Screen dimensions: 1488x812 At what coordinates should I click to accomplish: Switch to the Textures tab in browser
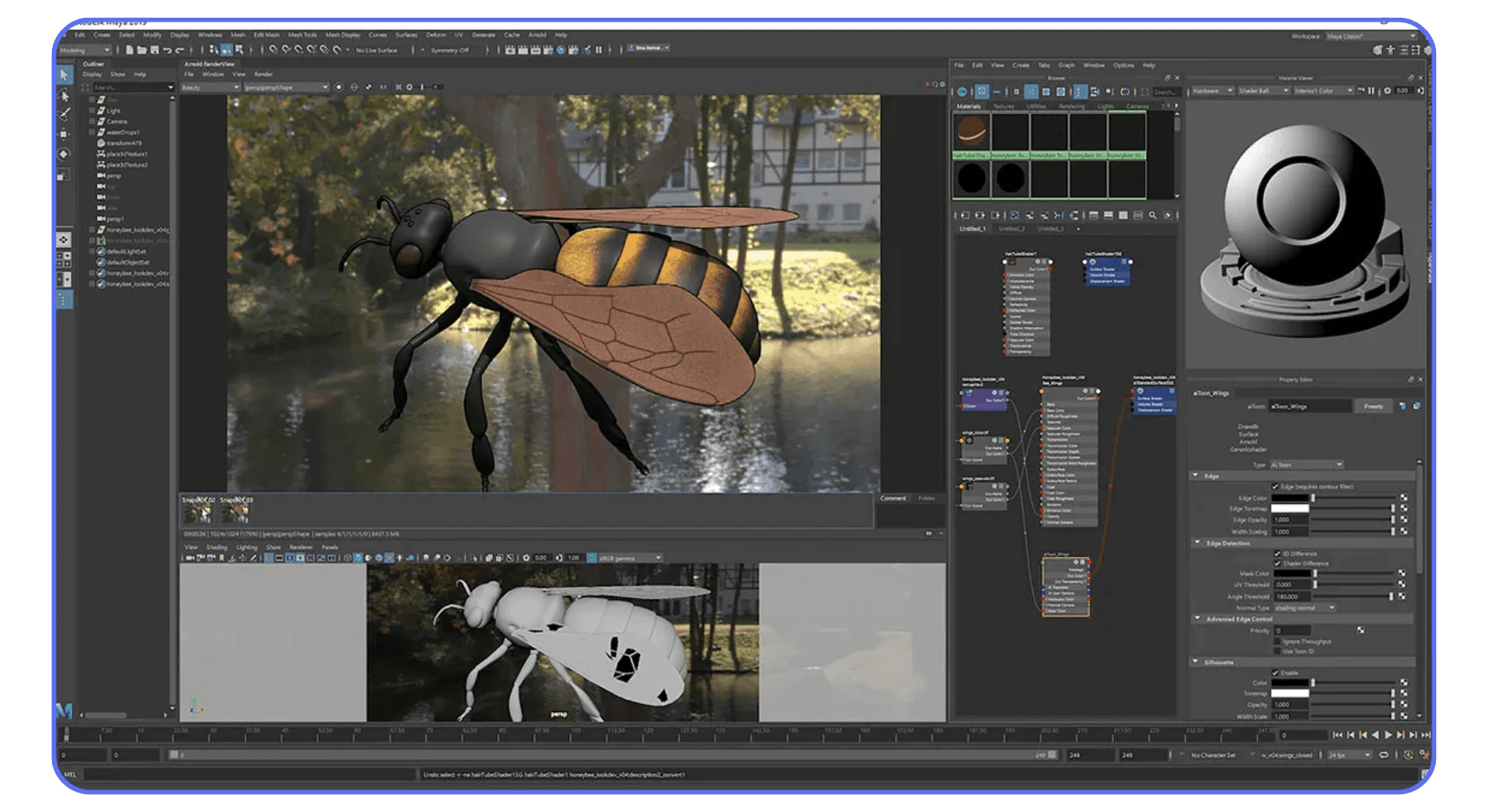pos(1003,106)
